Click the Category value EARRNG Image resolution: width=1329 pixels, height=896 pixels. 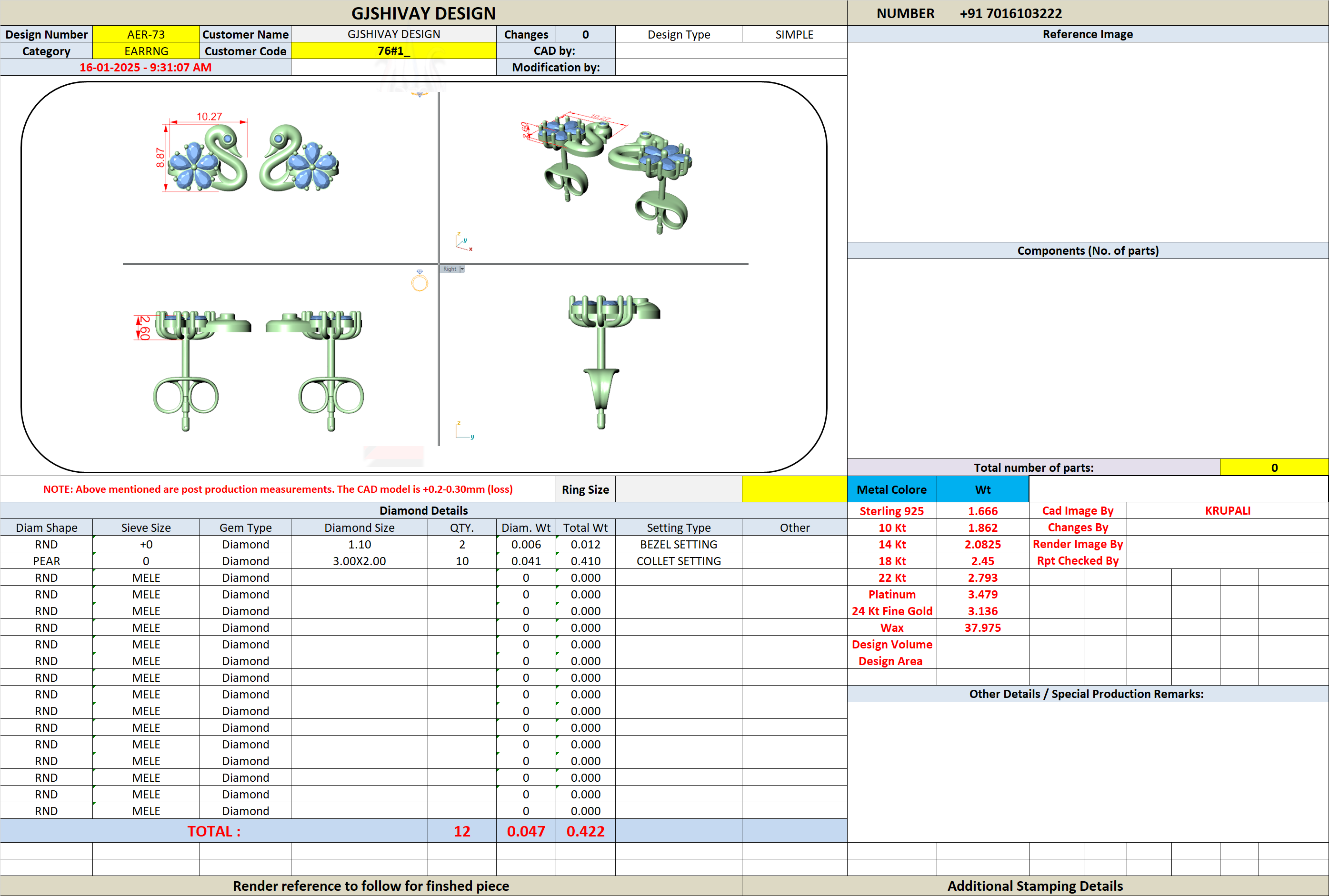(146, 51)
